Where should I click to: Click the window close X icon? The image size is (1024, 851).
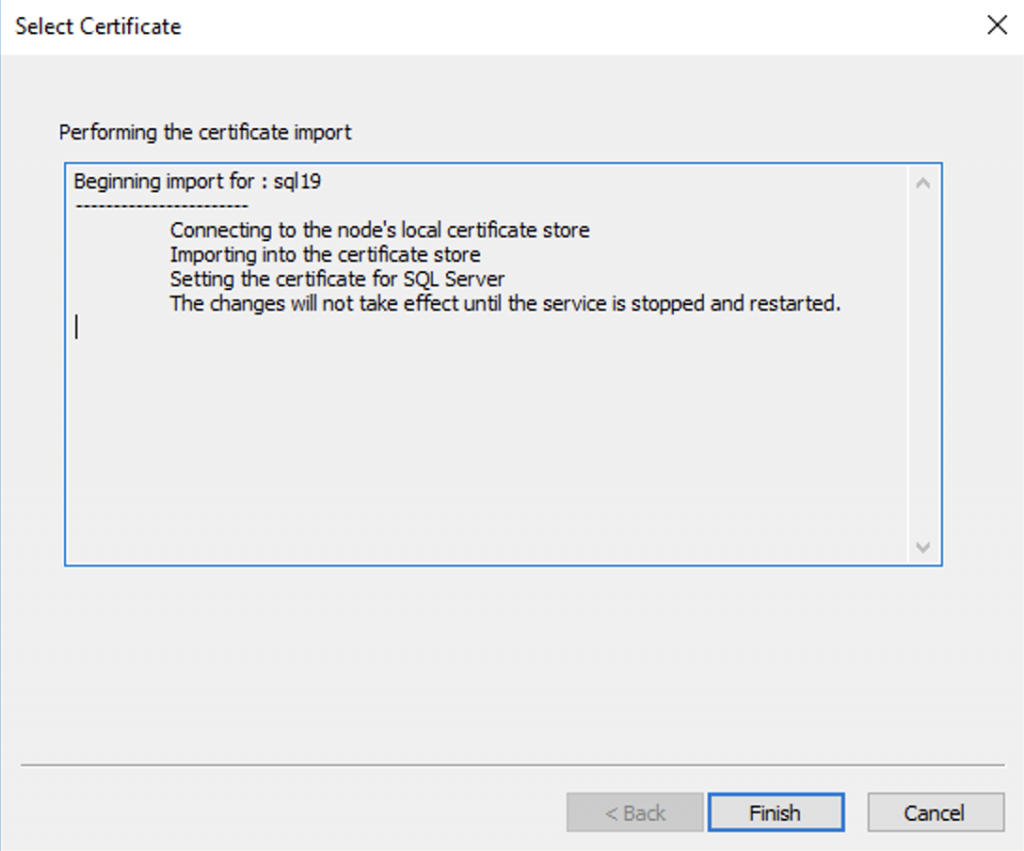tap(997, 26)
